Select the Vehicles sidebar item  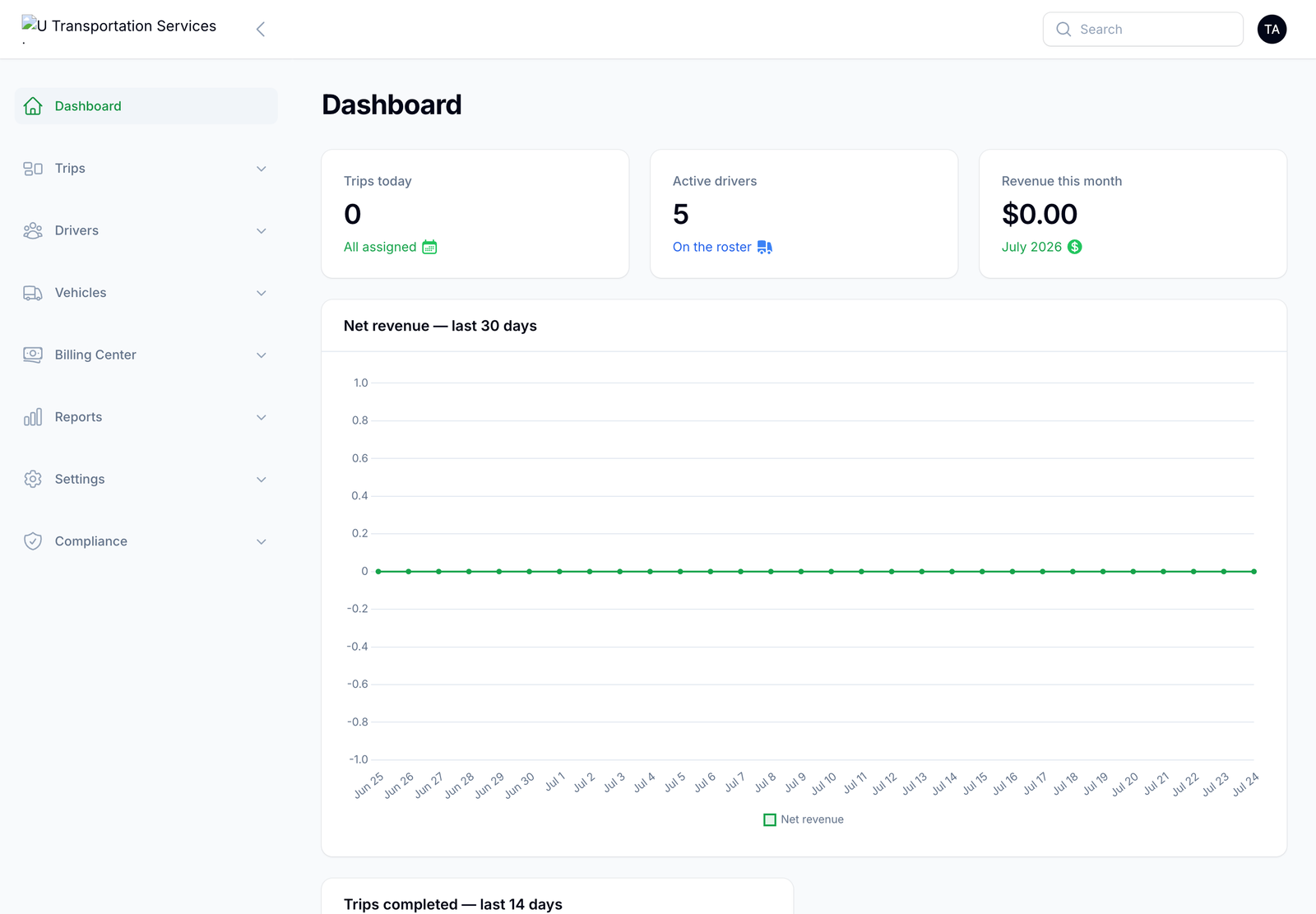(x=146, y=293)
